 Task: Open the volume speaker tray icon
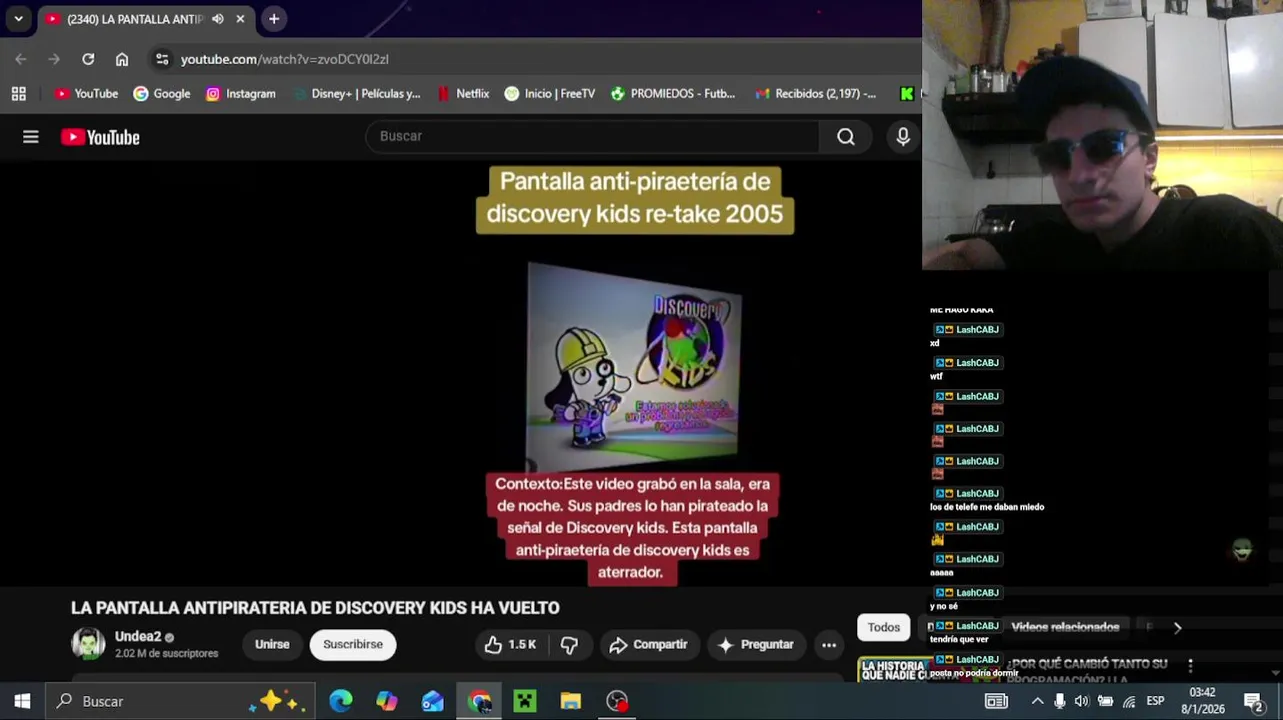(x=1082, y=701)
